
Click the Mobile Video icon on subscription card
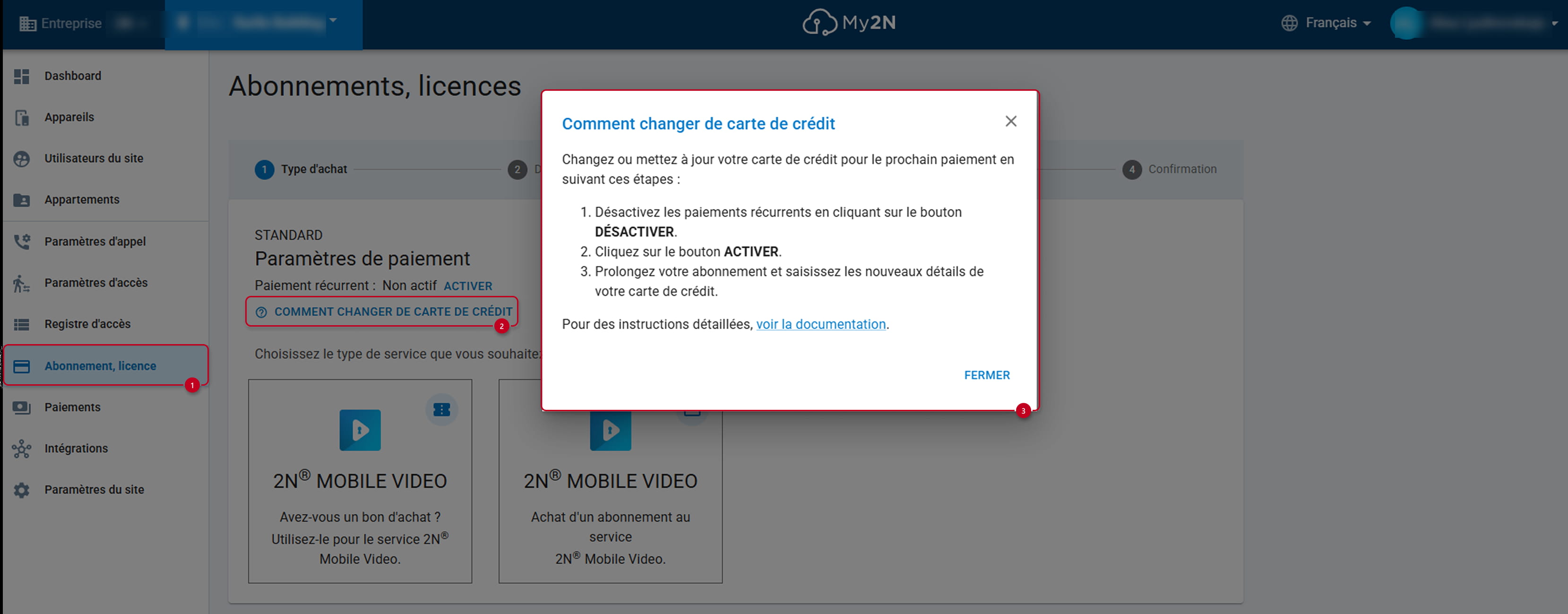[x=611, y=431]
